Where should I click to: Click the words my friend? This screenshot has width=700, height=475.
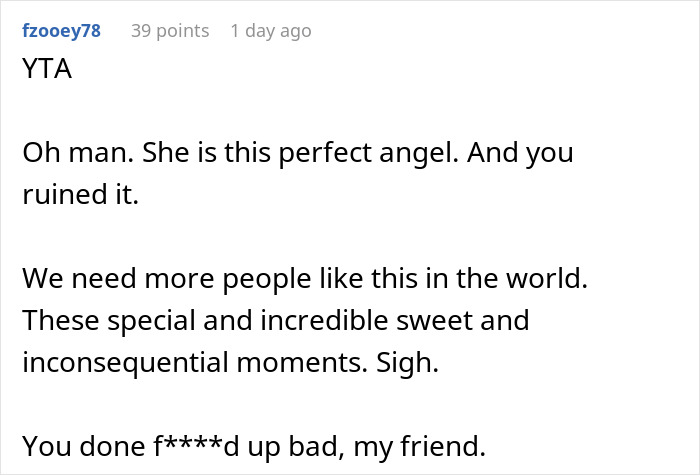pos(420,446)
